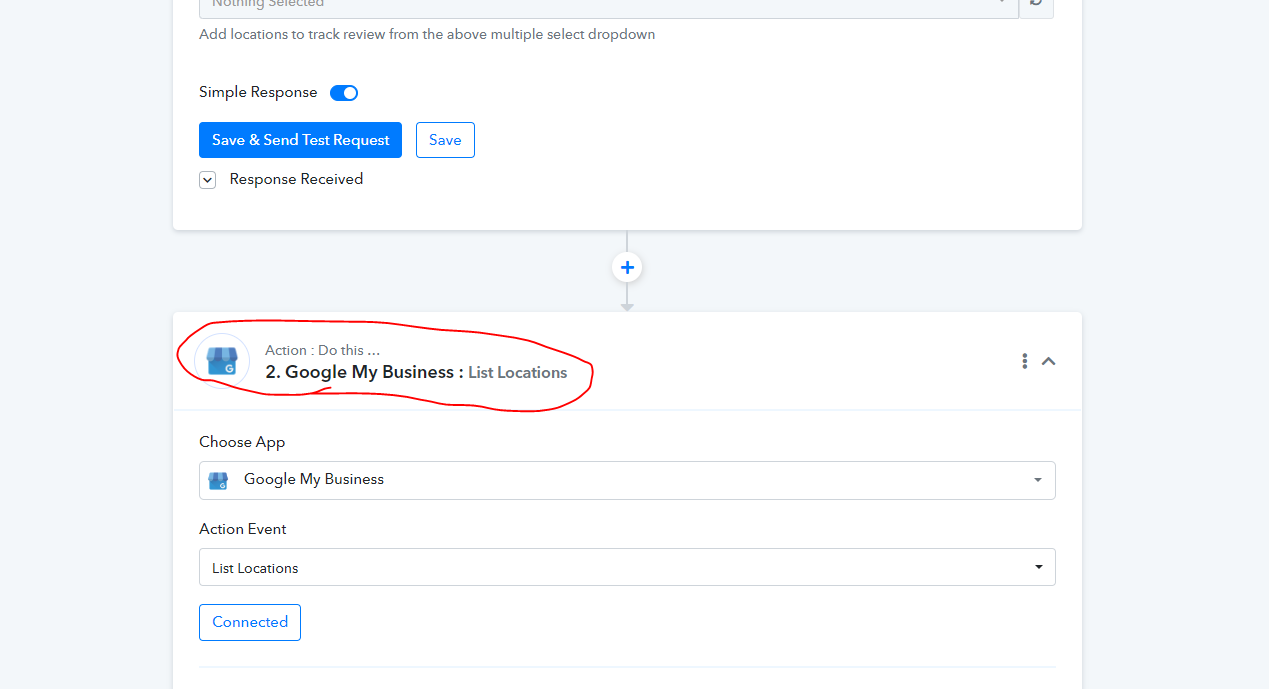Click the 'Action Event' label

[x=243, y=529]
